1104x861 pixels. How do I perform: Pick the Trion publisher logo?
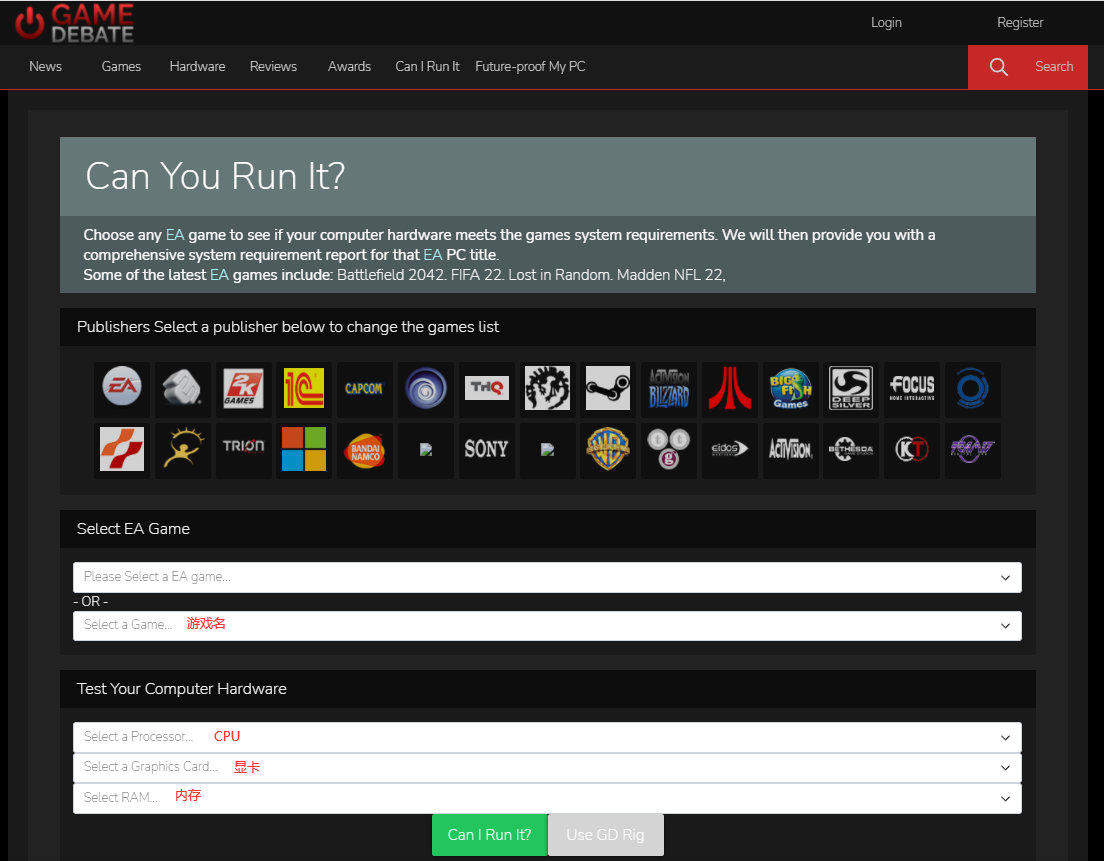[x=243, y=449]
